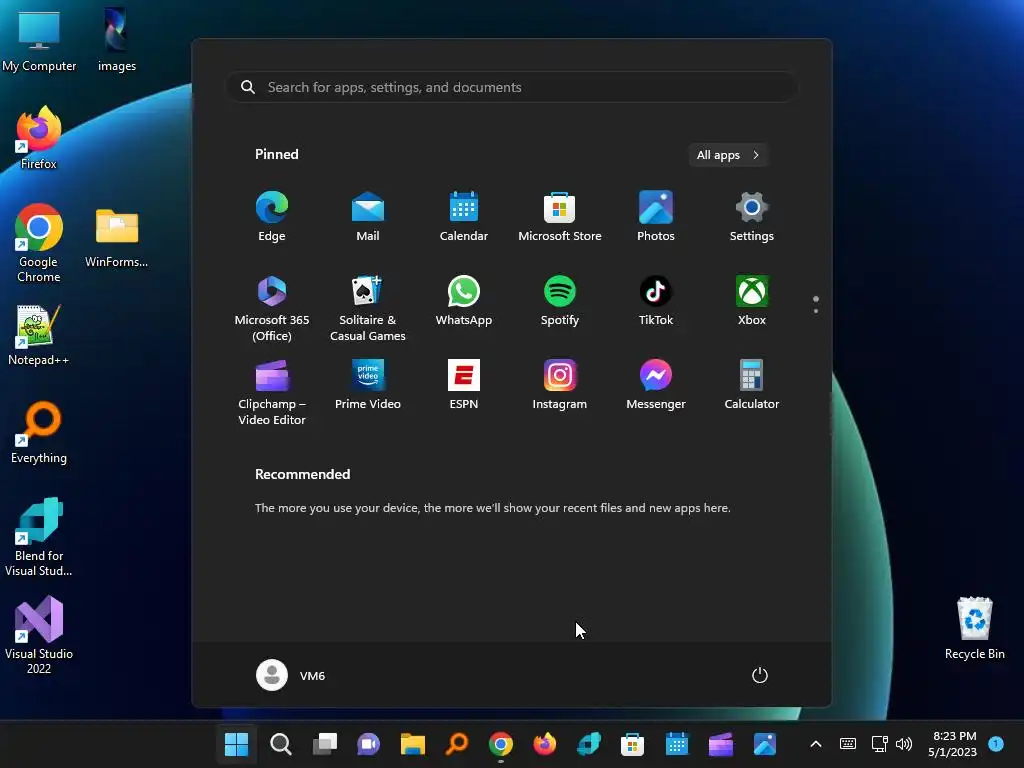Open File Explorer from taskbar
Viewport: 1024px width, 768px height.
click(x=413, y=744)
